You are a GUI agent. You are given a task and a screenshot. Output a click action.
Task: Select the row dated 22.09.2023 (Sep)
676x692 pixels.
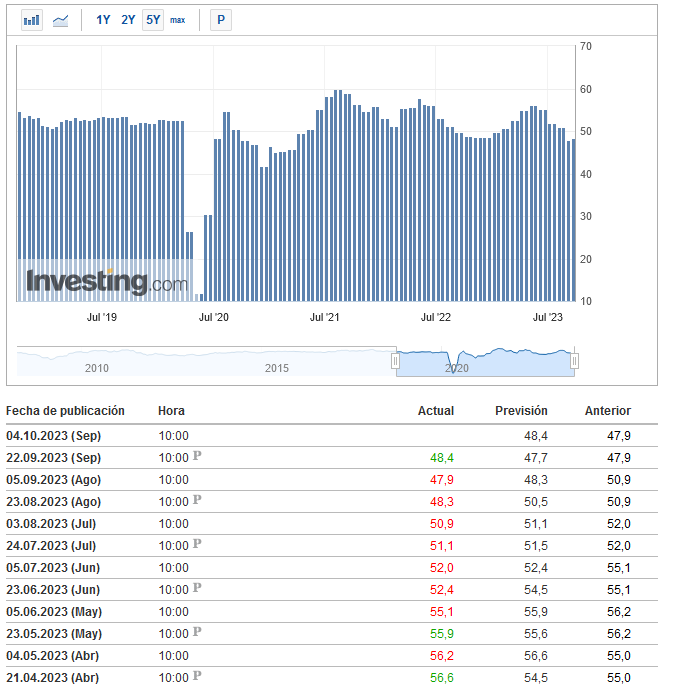332,458
